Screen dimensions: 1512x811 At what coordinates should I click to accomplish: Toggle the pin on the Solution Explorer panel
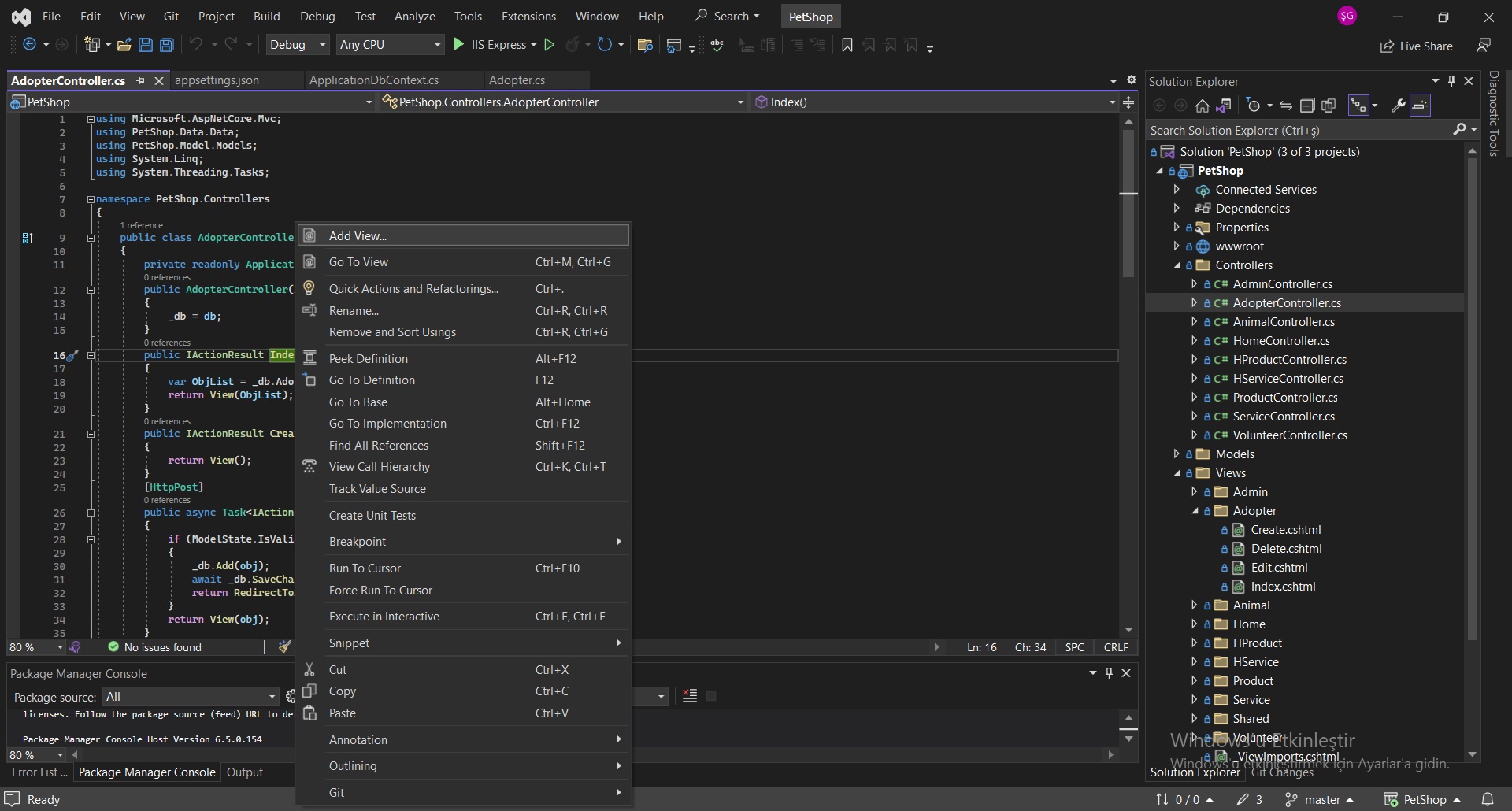(x=1451, y=81)
